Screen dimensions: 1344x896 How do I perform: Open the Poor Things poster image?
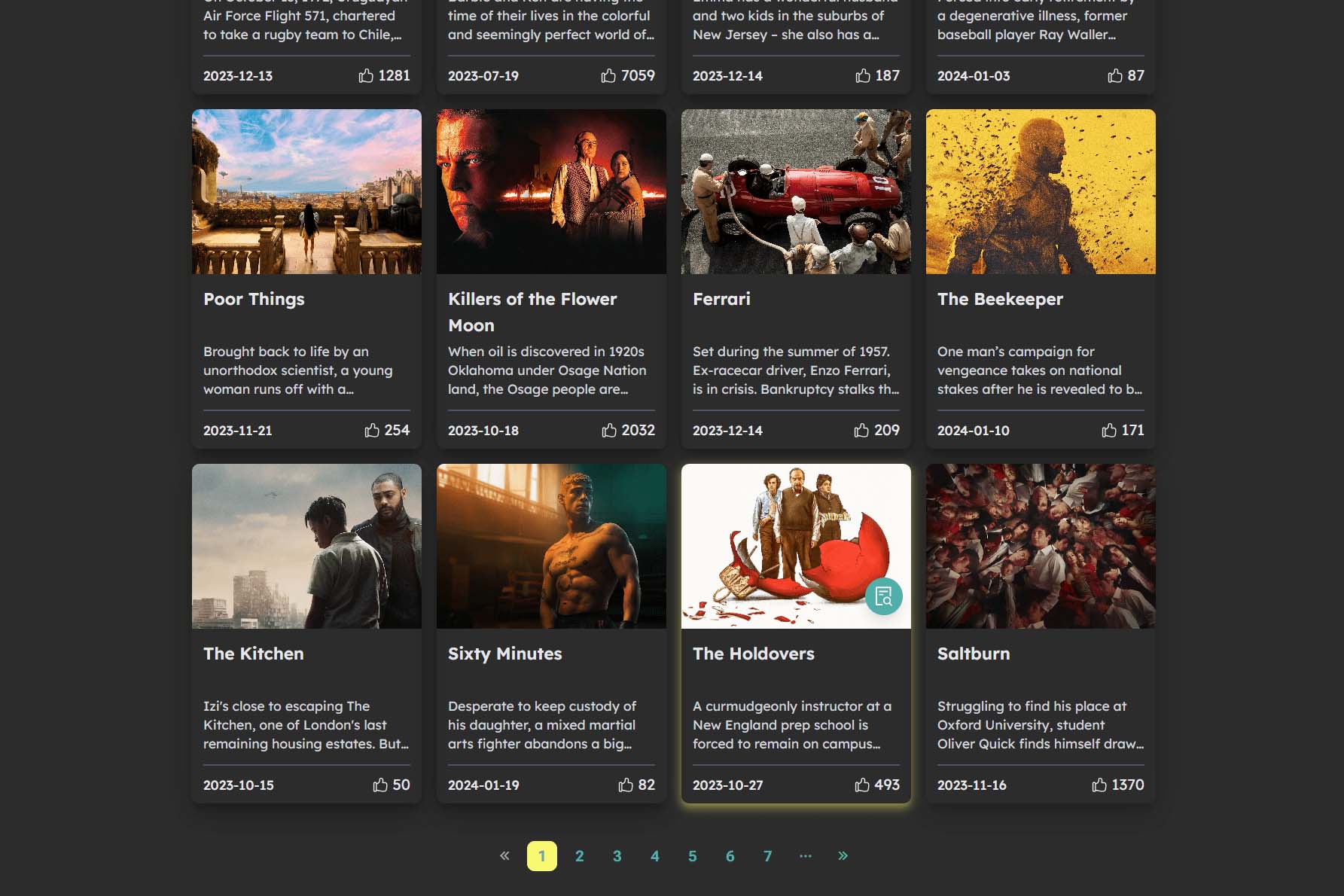(306, 191)
